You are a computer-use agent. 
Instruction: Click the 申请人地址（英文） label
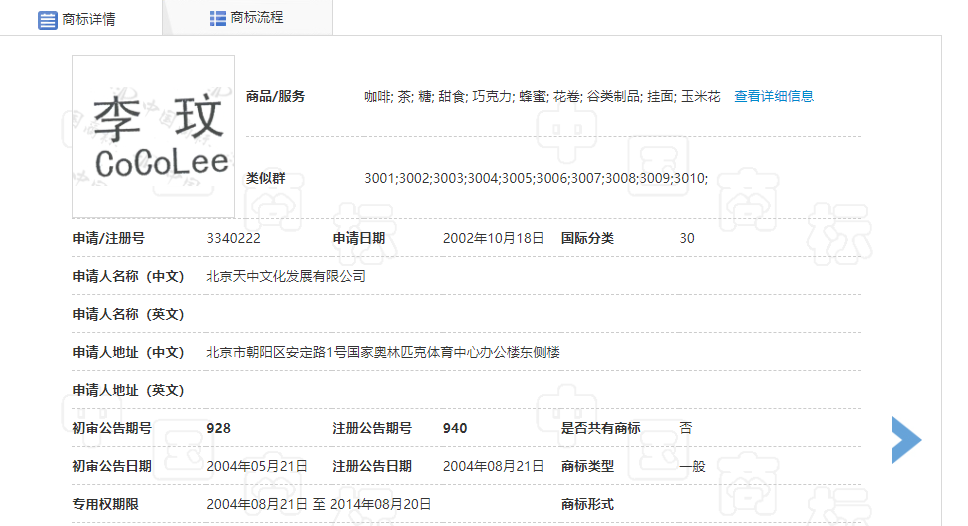(x=128, y=390)
